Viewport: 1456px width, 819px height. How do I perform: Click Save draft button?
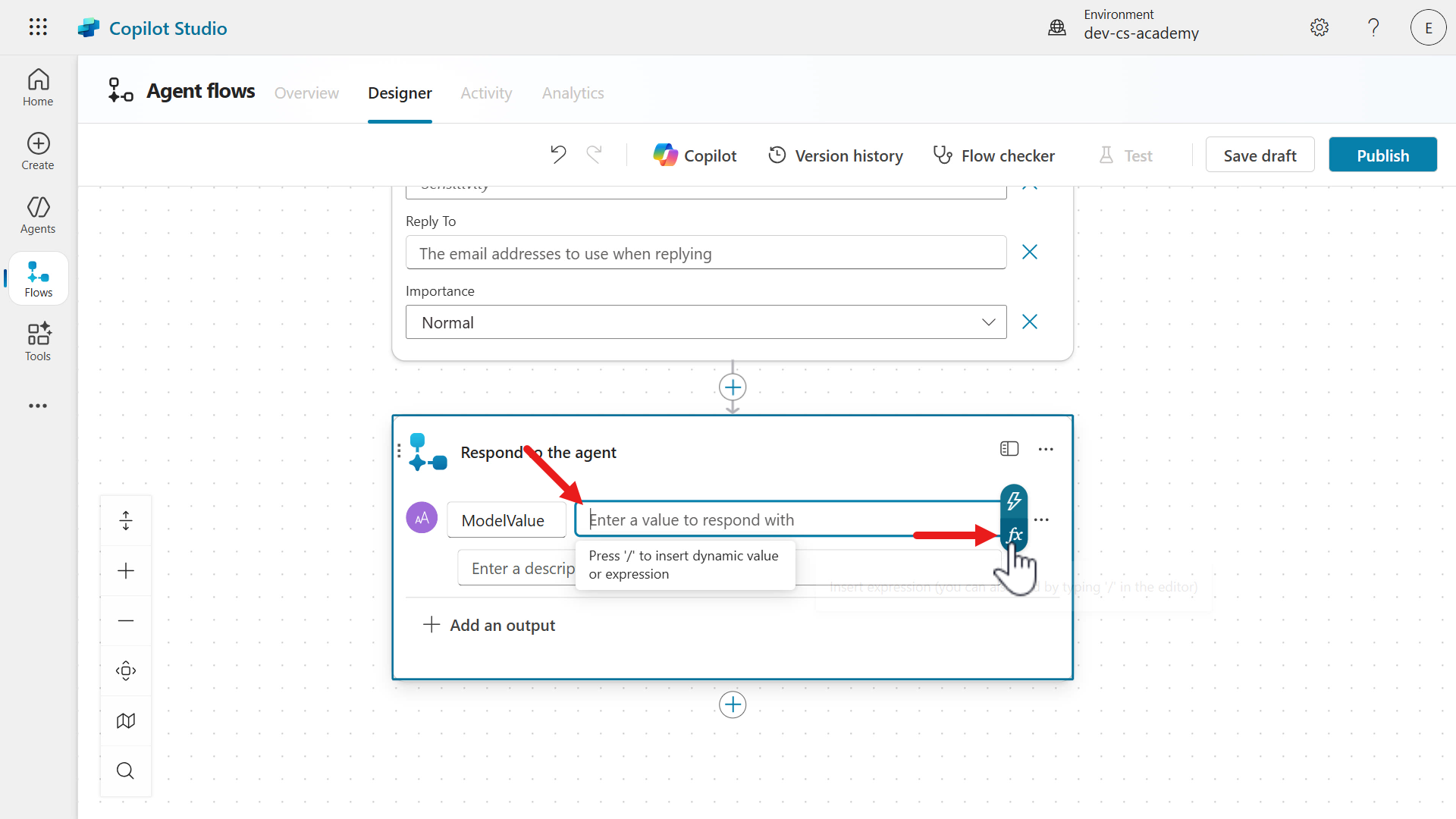pyautogui.click(x=1260, y=155)
